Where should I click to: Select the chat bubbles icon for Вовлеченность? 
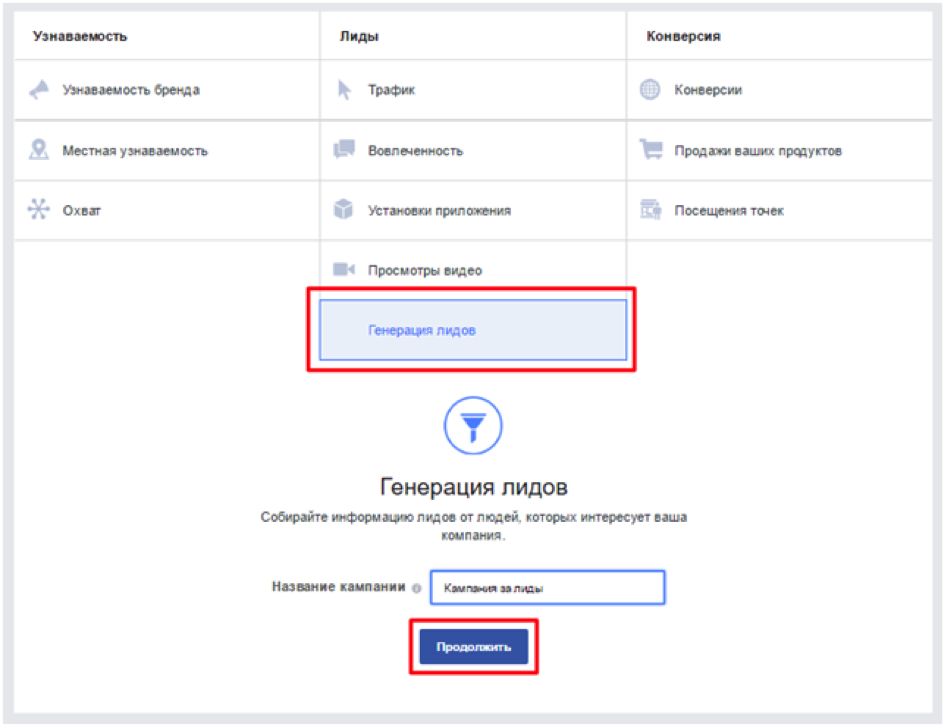coord(345,150)
